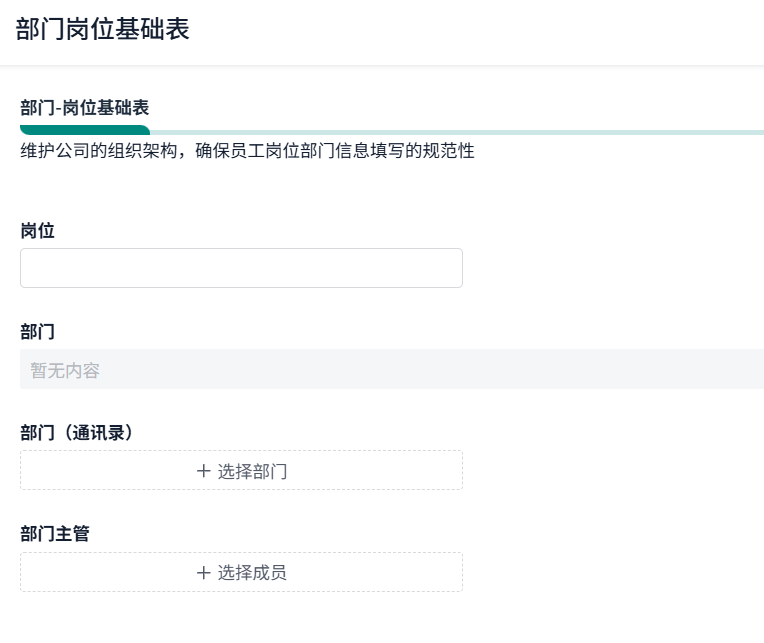
Task: Click the dark teal tab indicator bar
Action: (85, 130)
